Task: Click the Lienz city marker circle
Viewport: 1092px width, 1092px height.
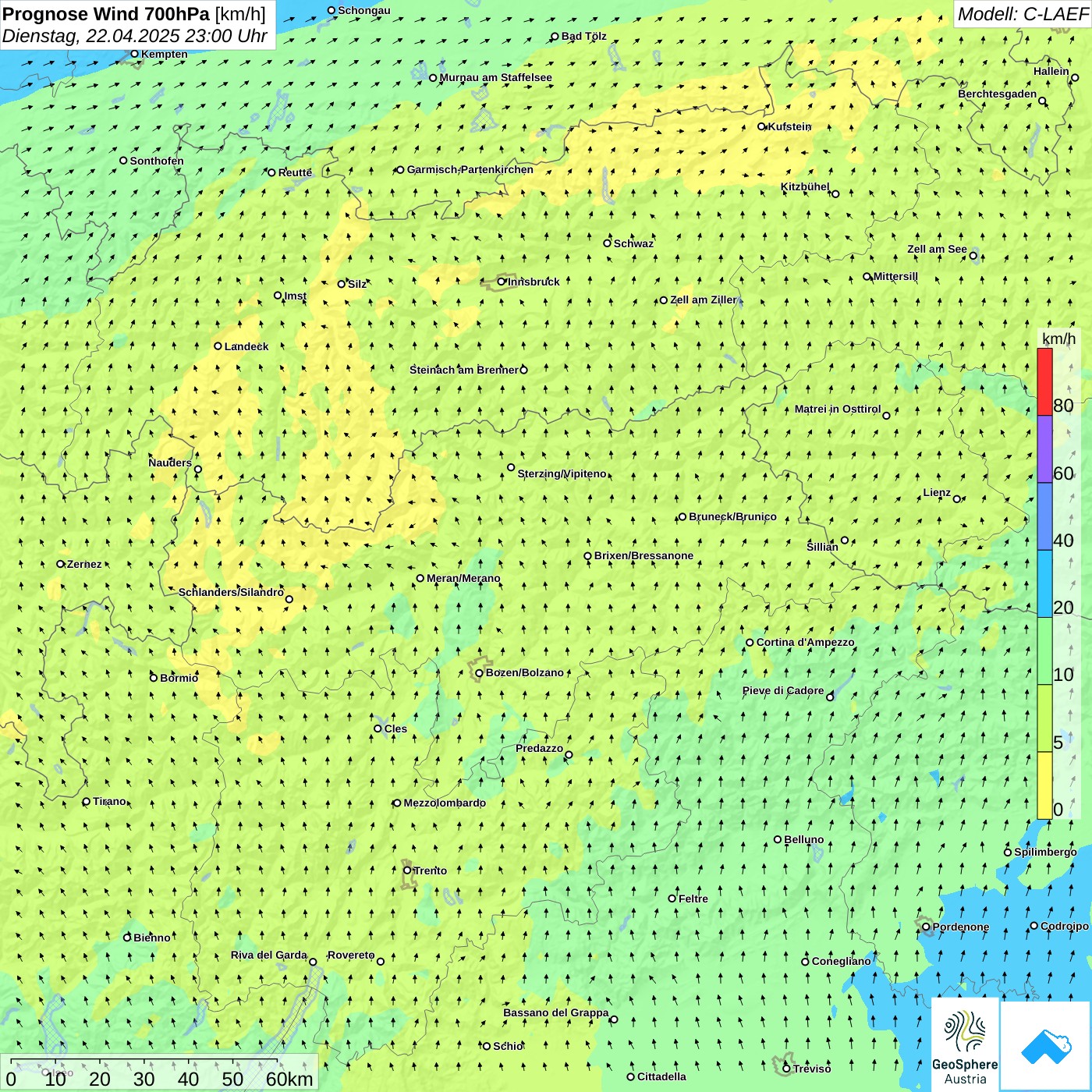Action: (957, 499)
